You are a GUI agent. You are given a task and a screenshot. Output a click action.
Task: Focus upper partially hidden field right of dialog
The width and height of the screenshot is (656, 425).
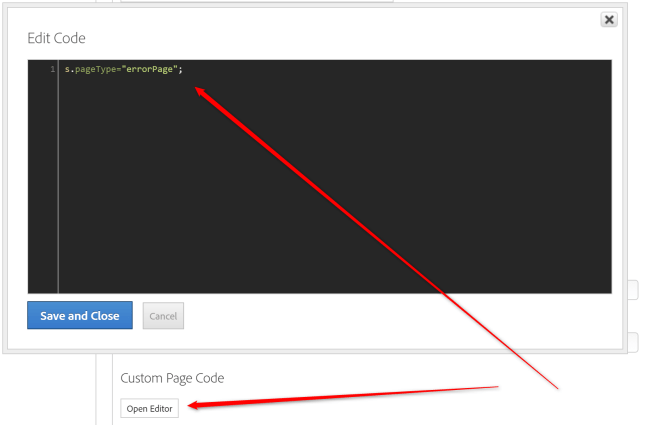[633, 290]
